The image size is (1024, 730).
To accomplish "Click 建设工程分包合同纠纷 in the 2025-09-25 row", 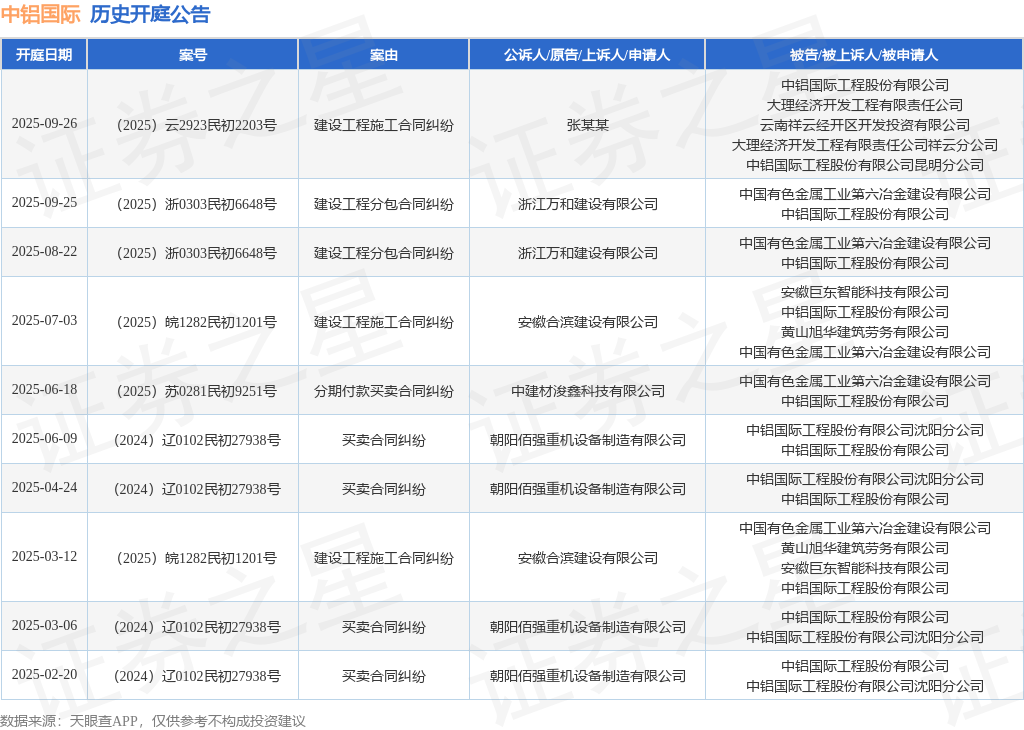I will [x=383, y=204].
